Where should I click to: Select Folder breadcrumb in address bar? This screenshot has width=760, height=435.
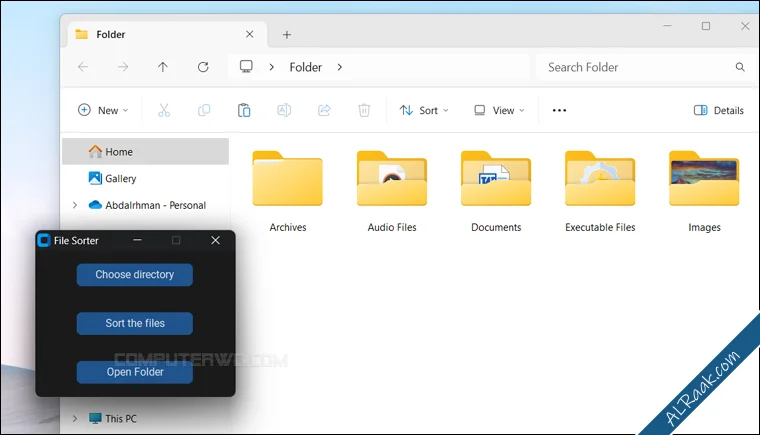tap(305, 67)
